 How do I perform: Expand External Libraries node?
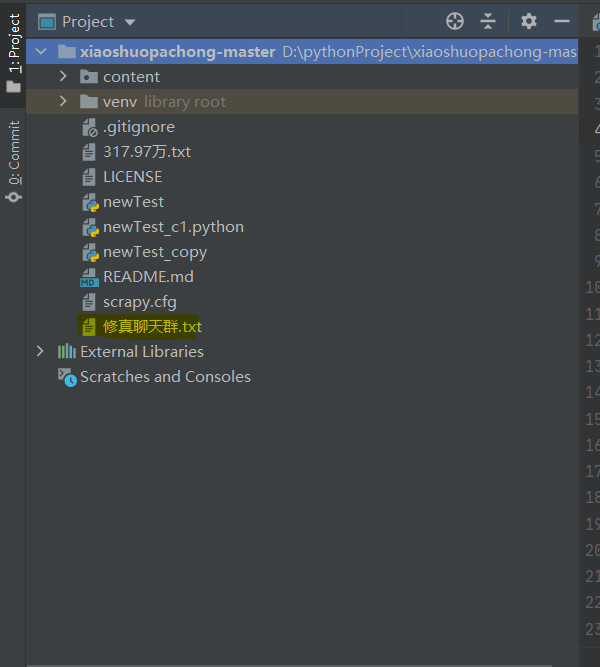click(40, 351)
